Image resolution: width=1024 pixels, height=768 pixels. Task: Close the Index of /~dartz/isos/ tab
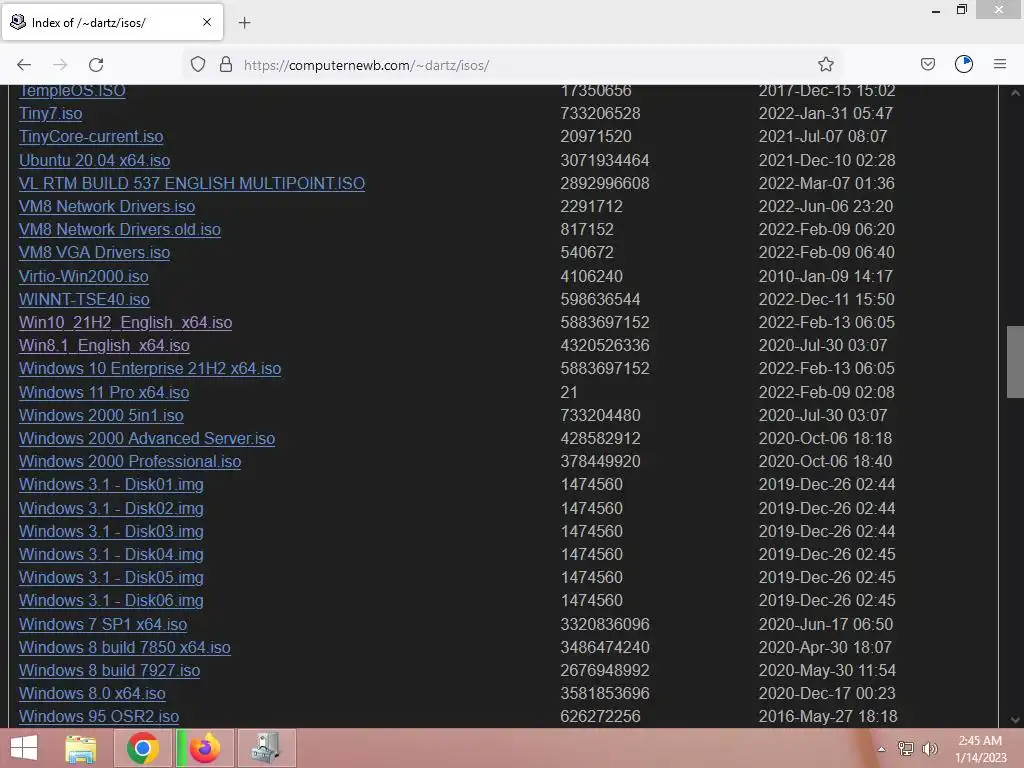[207, 22]
